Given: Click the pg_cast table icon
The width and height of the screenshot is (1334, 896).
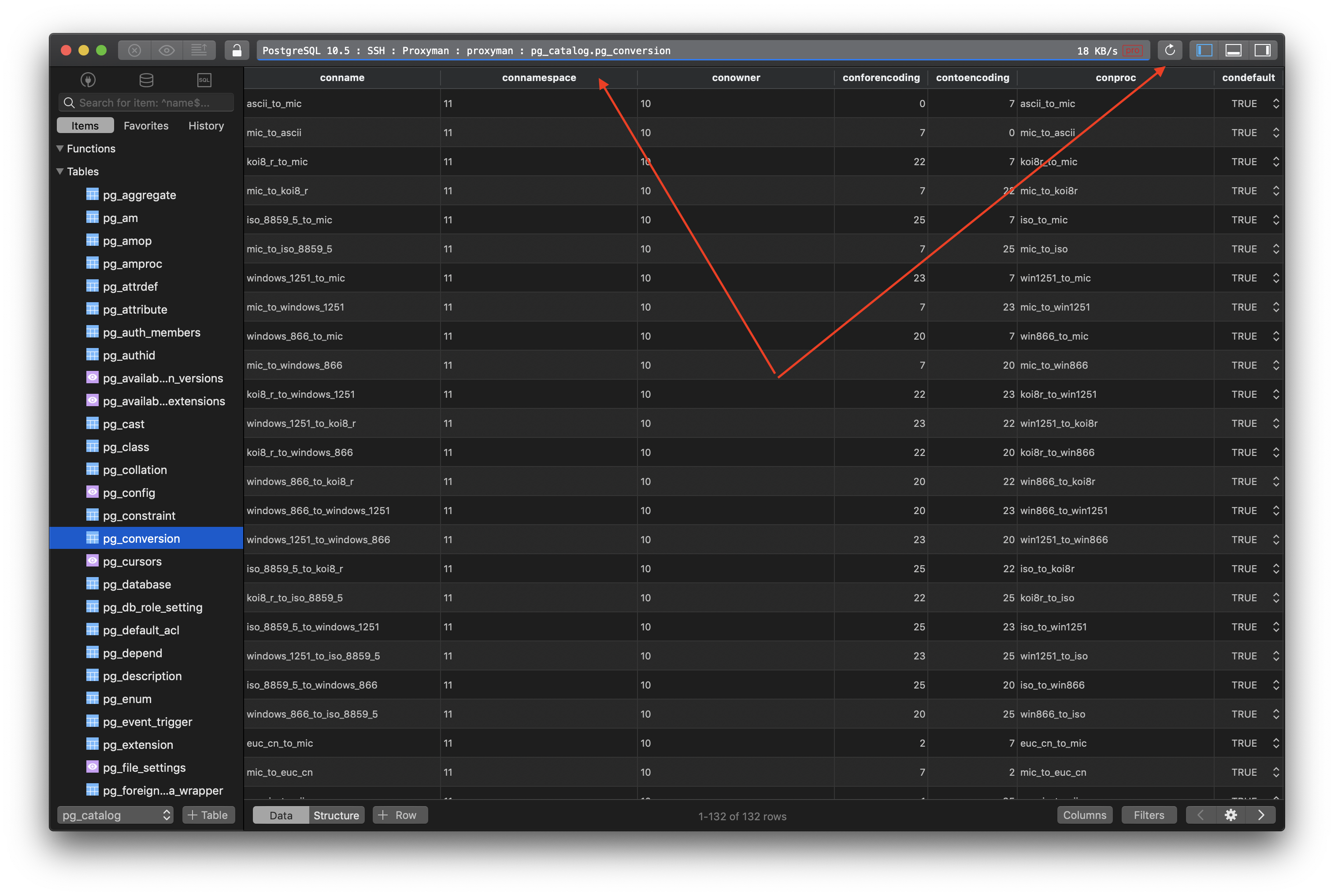Looking at the screenshot, I should tap(92, 423).
